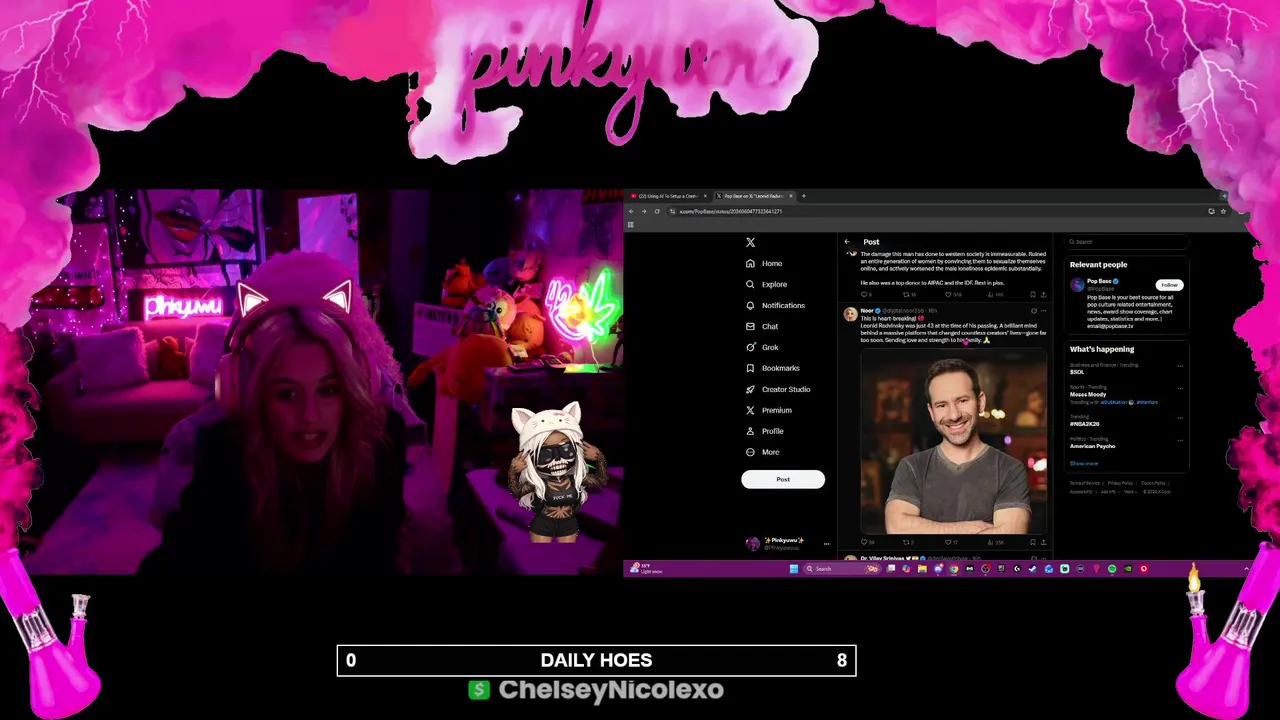Open options for #NBA2K26 trend
This screenshot has width=1280, height=720.
[x=1180, y=418]
